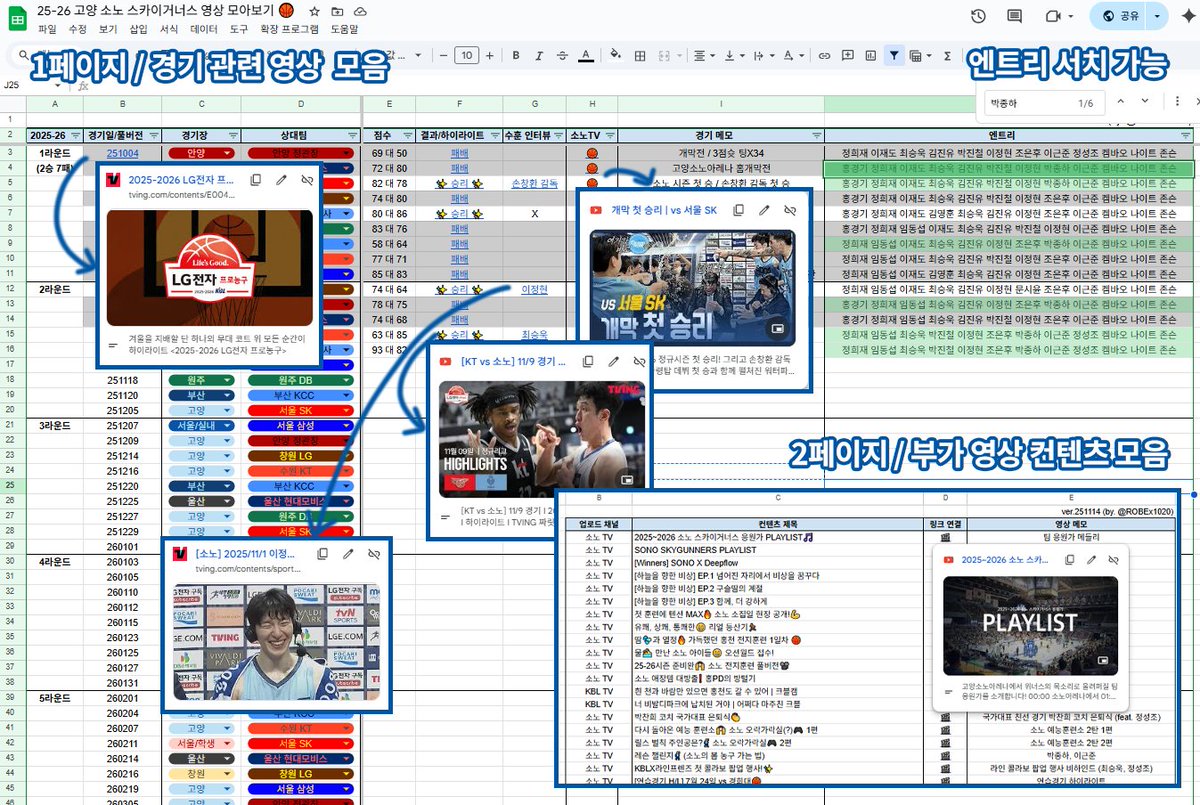Start a Meet call camera icon
Screen dimensions: 1200x805
coord(1051,17)
